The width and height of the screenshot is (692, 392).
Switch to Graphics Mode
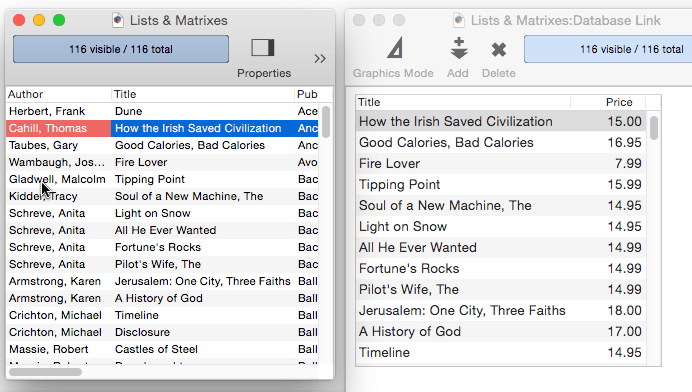(395, 48)
